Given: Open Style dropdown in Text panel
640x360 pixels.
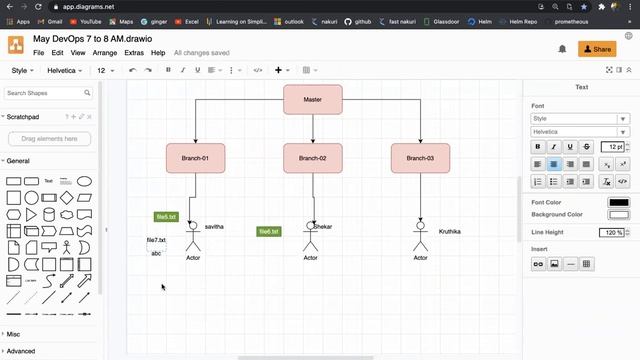Looking at the screenshot, I should pos(580,118).
